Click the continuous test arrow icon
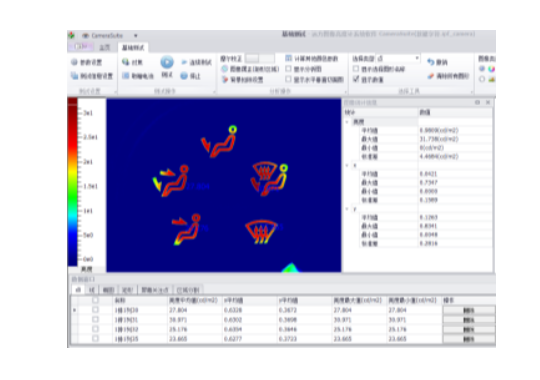 184,62
